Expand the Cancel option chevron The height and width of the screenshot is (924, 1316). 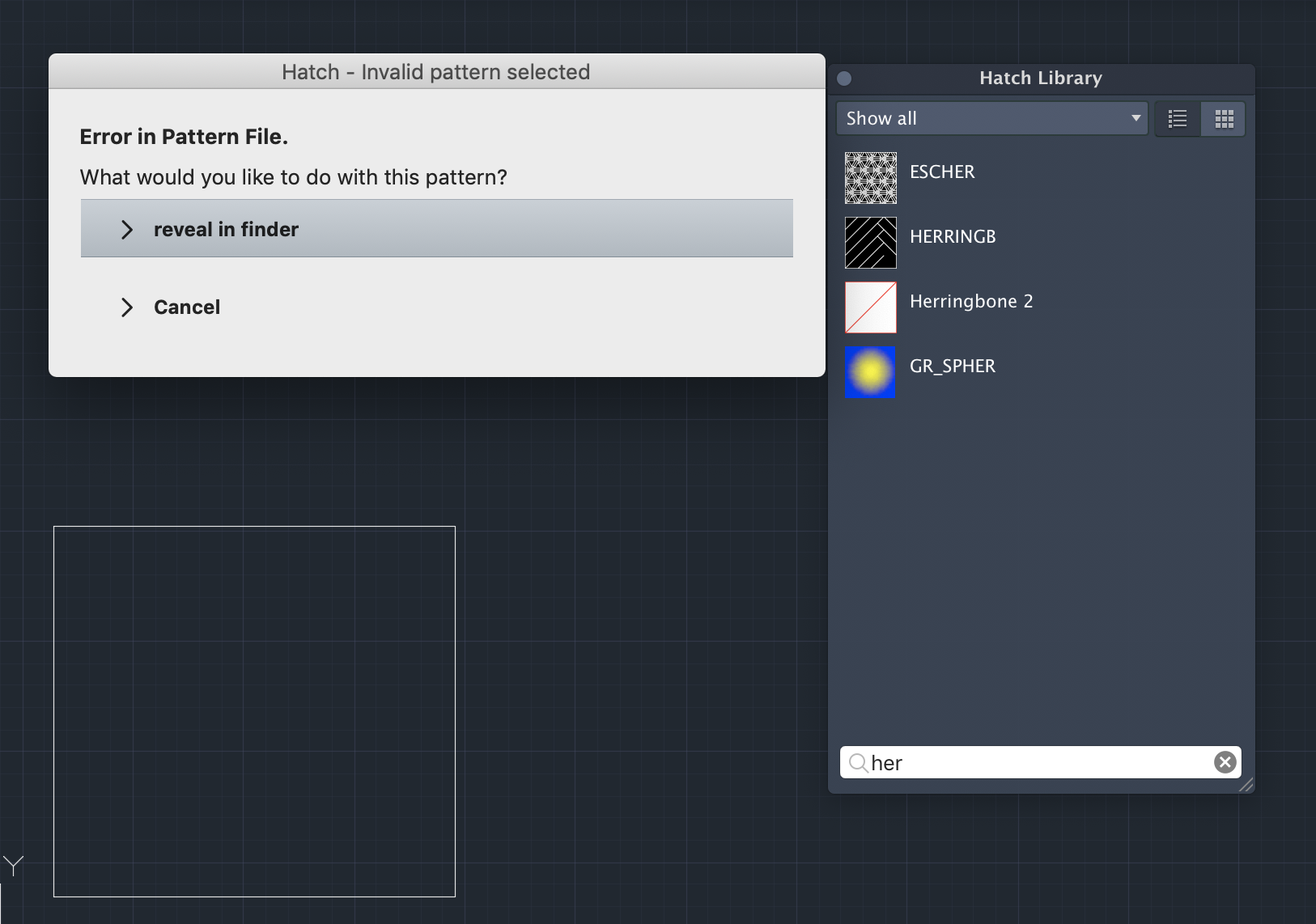[x=127, y=307]
